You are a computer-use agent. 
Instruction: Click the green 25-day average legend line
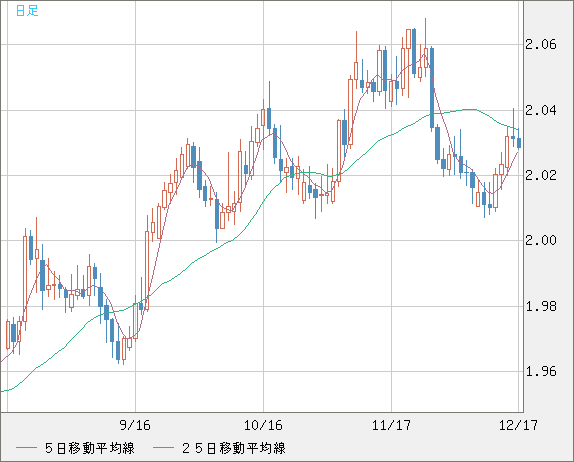[163, 448]
